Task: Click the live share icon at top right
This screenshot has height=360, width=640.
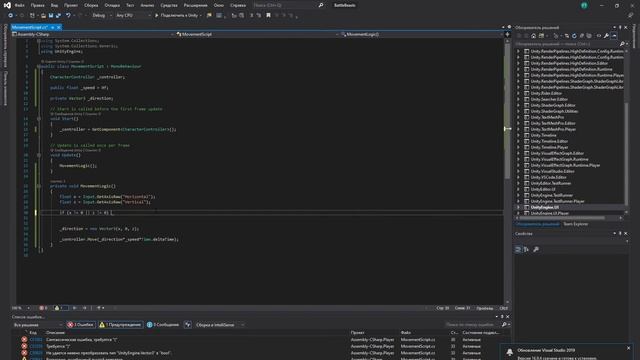Action: pyautogui.click(x=631, y=16)
